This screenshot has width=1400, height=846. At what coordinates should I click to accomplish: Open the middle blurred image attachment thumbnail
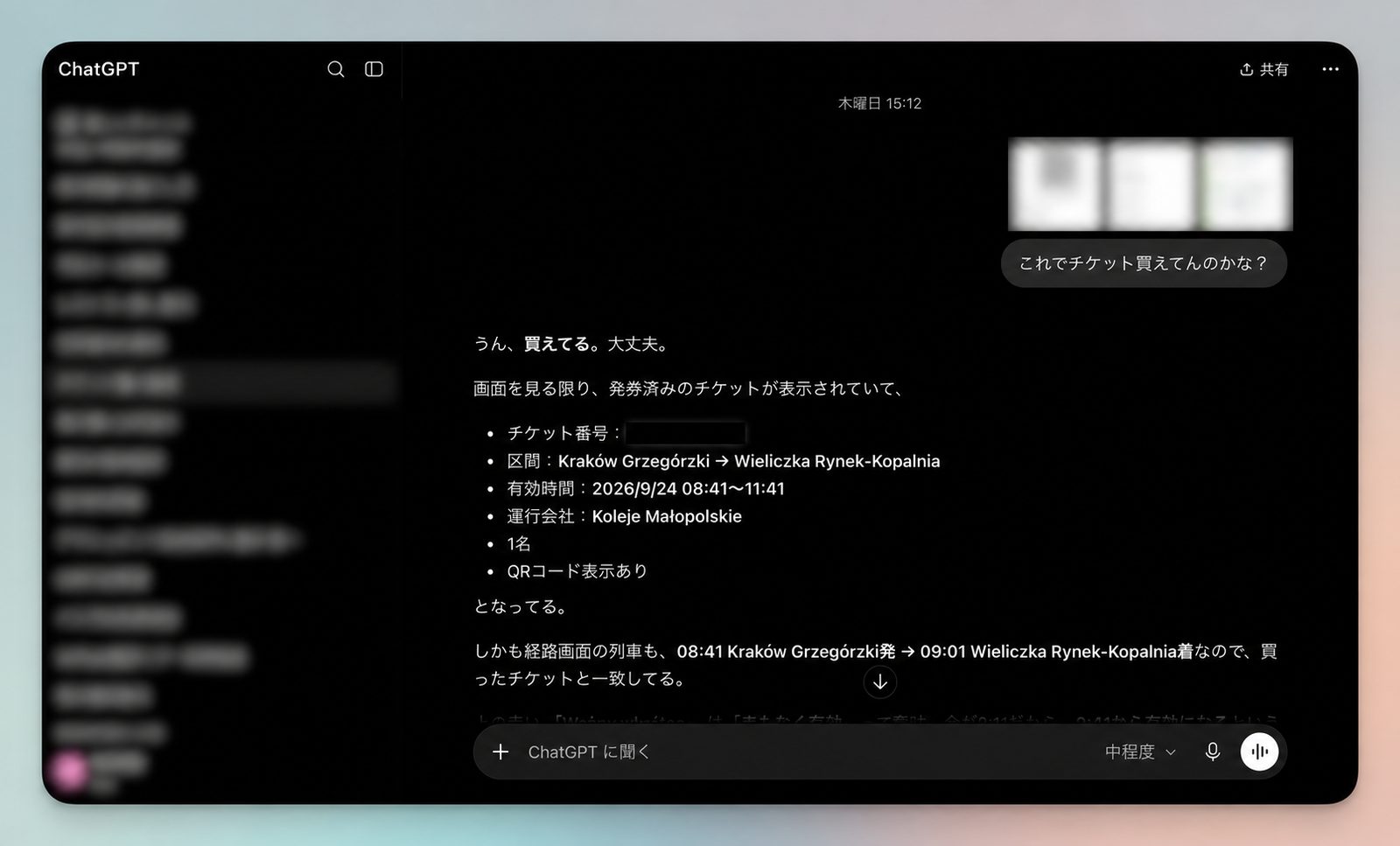pos(1151,185)
